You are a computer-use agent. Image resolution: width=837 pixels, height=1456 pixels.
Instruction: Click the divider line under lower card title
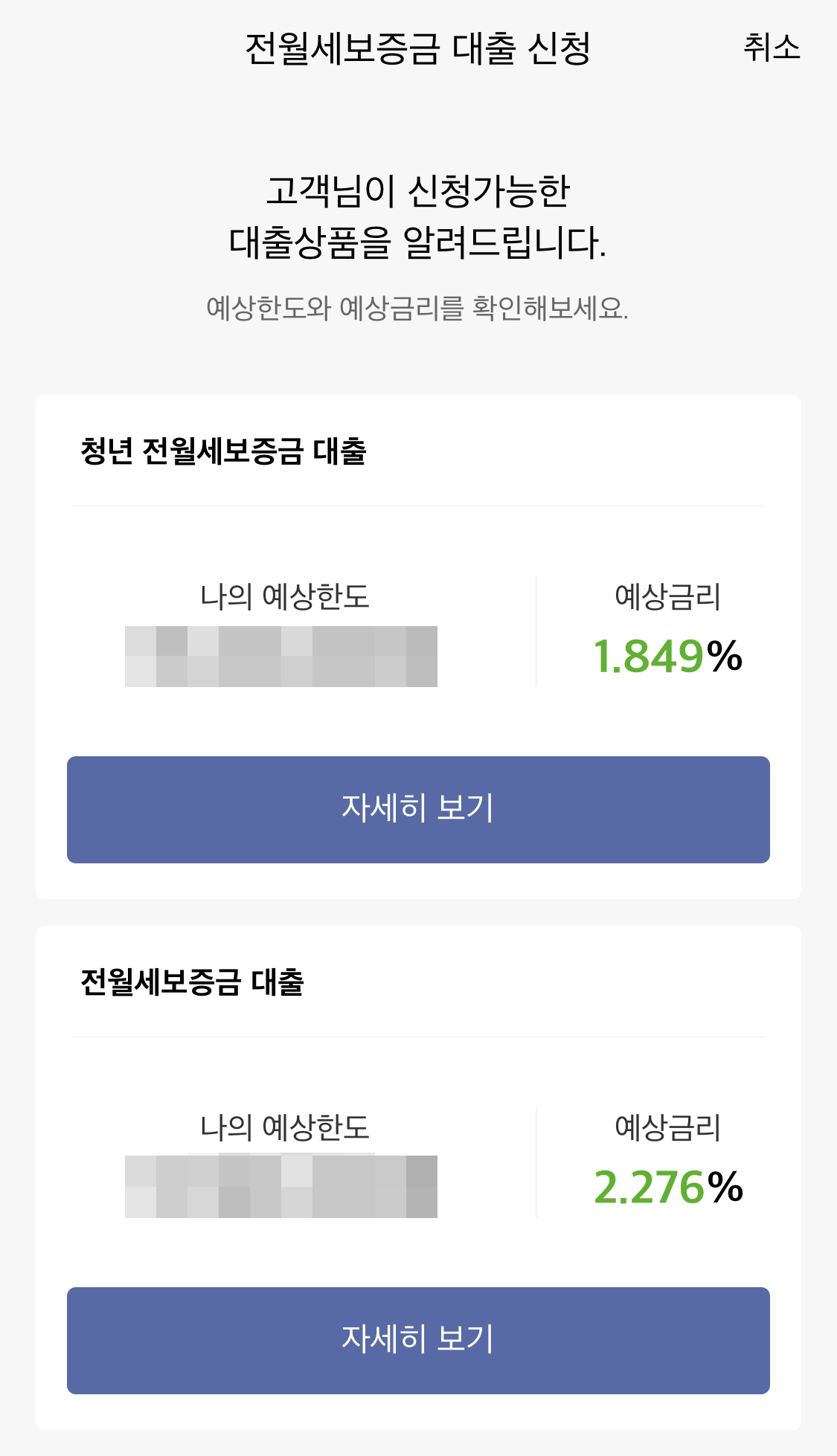(418, 1037)
